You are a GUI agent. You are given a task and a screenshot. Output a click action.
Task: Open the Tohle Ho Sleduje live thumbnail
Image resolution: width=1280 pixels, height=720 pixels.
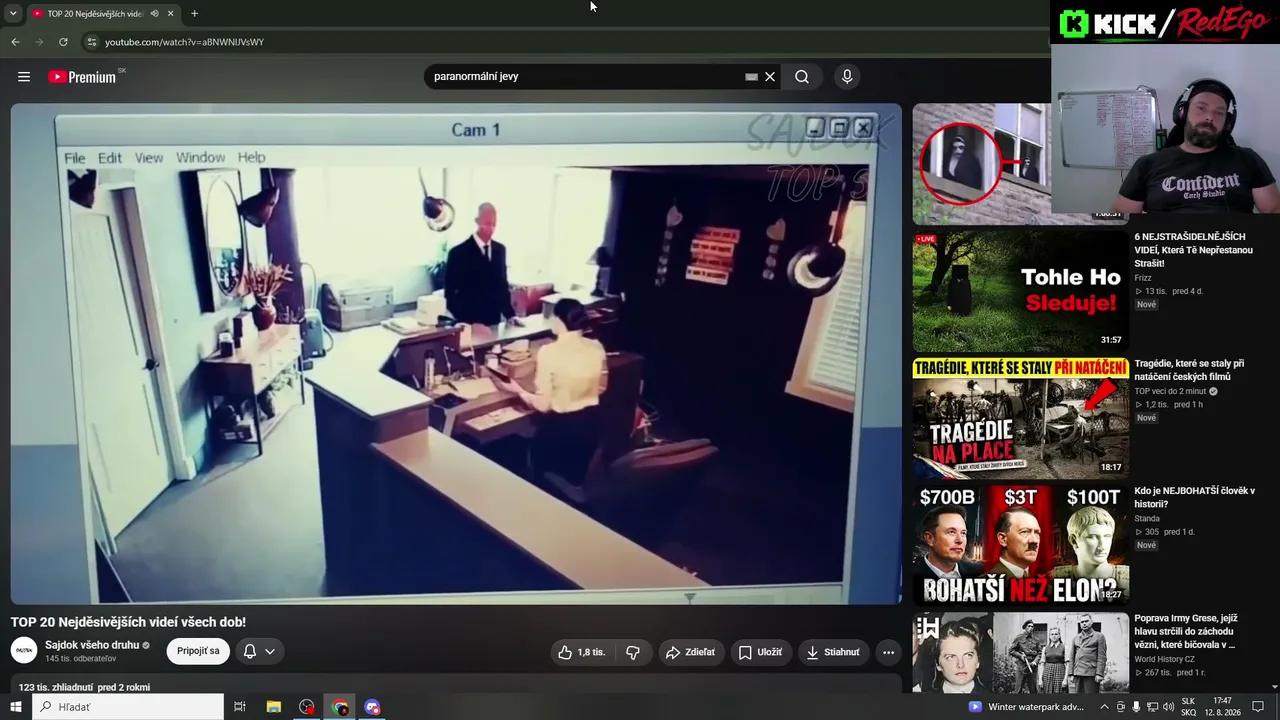(x=1020, y=291)
